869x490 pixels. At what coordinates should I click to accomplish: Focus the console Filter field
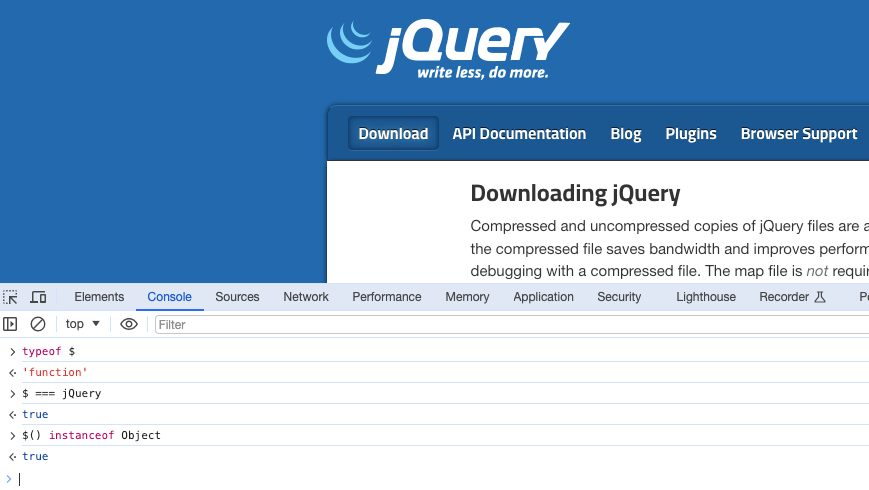[x=512, y=325]
